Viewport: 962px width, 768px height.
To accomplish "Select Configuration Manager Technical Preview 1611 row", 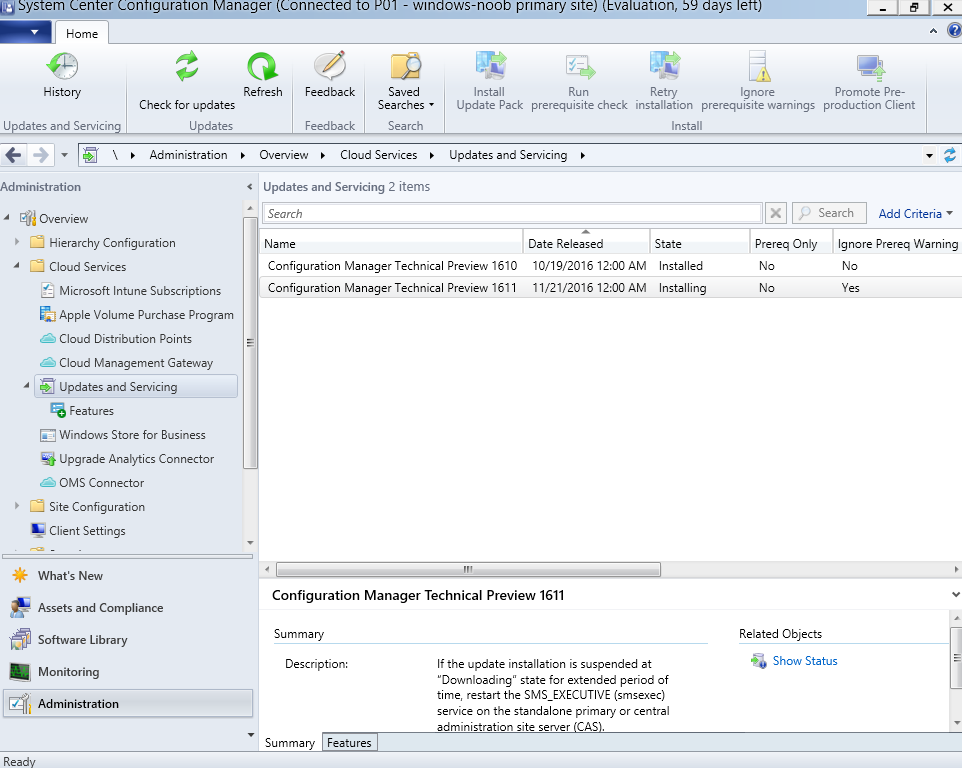I will pos(610,288).
